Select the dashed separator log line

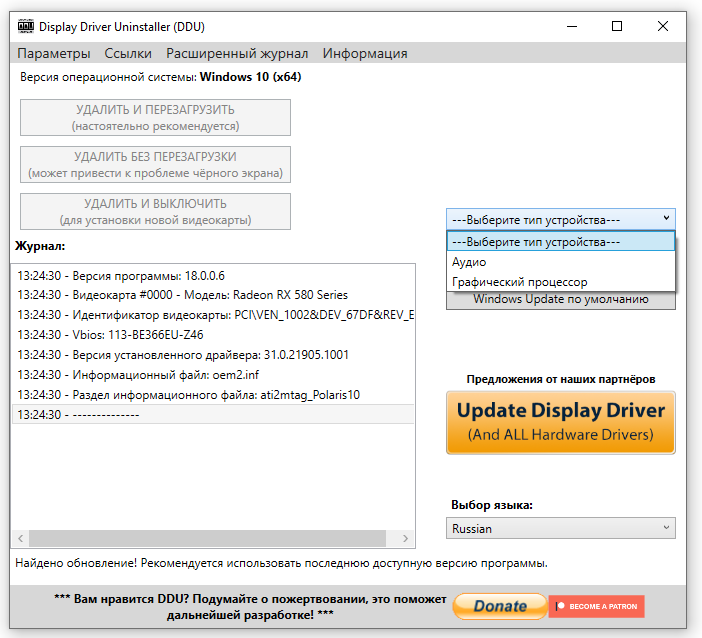click(213, 415)
